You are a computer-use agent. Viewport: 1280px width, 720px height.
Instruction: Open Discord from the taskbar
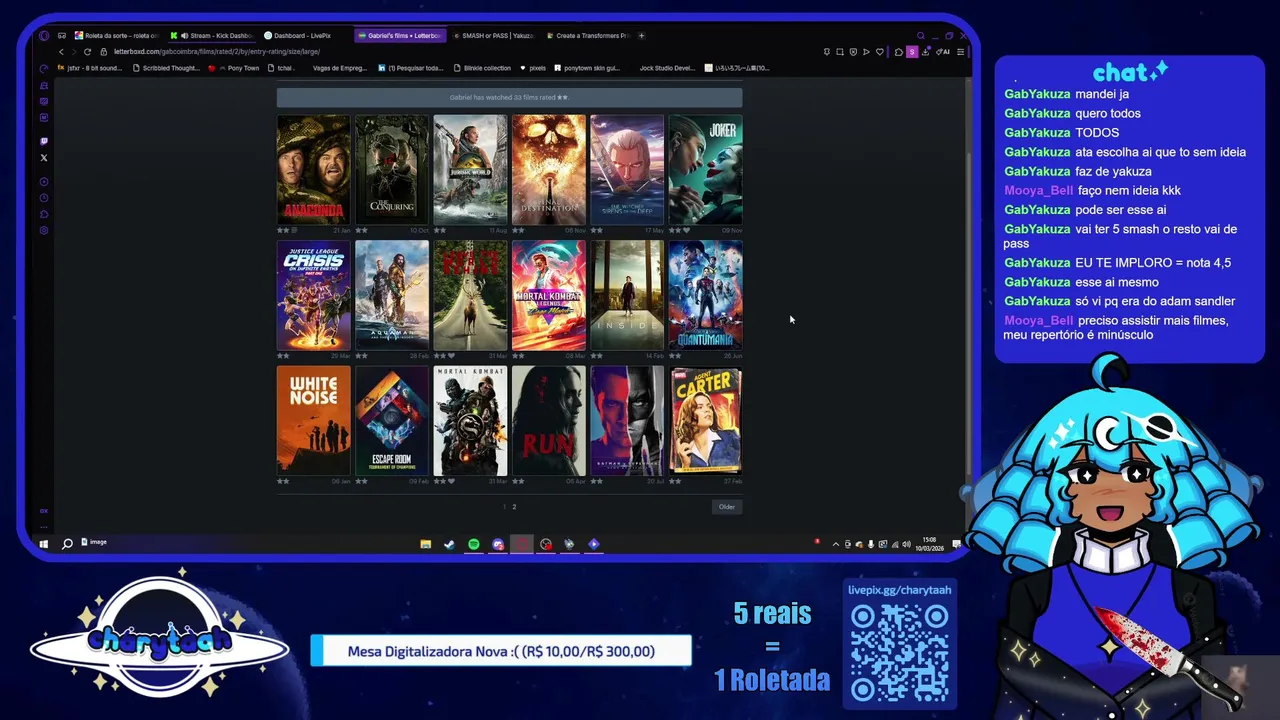pyautogui.click(x=498, y=544)
